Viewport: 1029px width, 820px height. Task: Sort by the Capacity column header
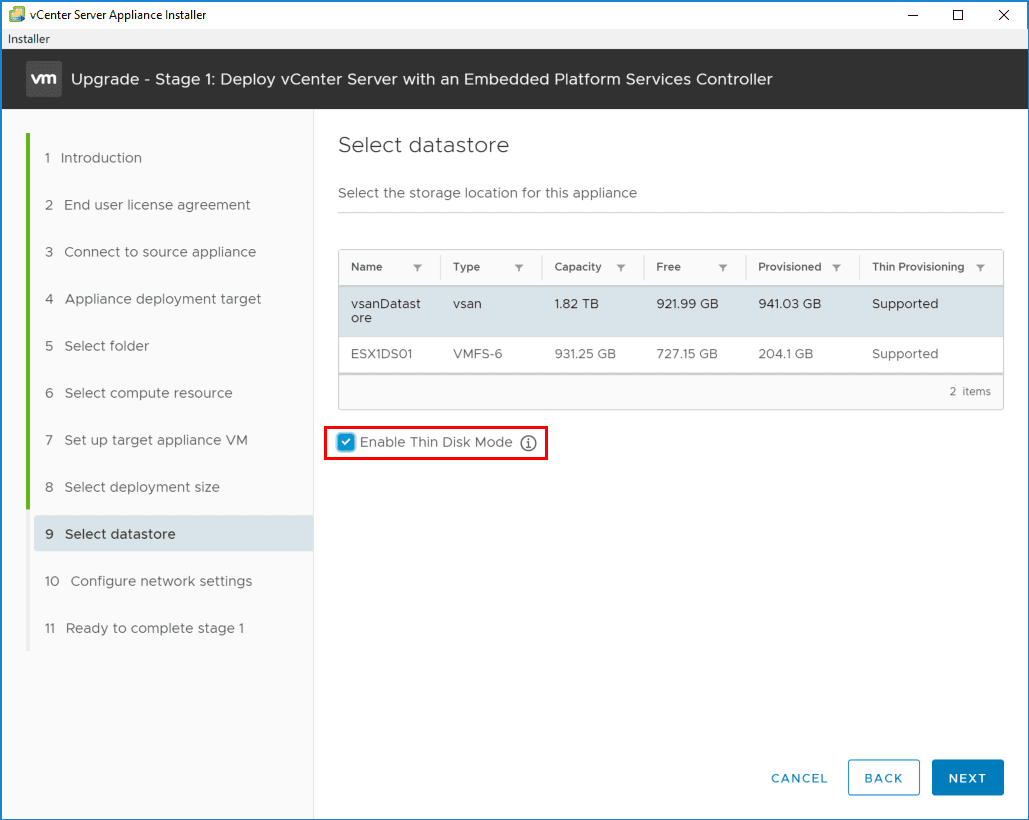pos(578,267)
